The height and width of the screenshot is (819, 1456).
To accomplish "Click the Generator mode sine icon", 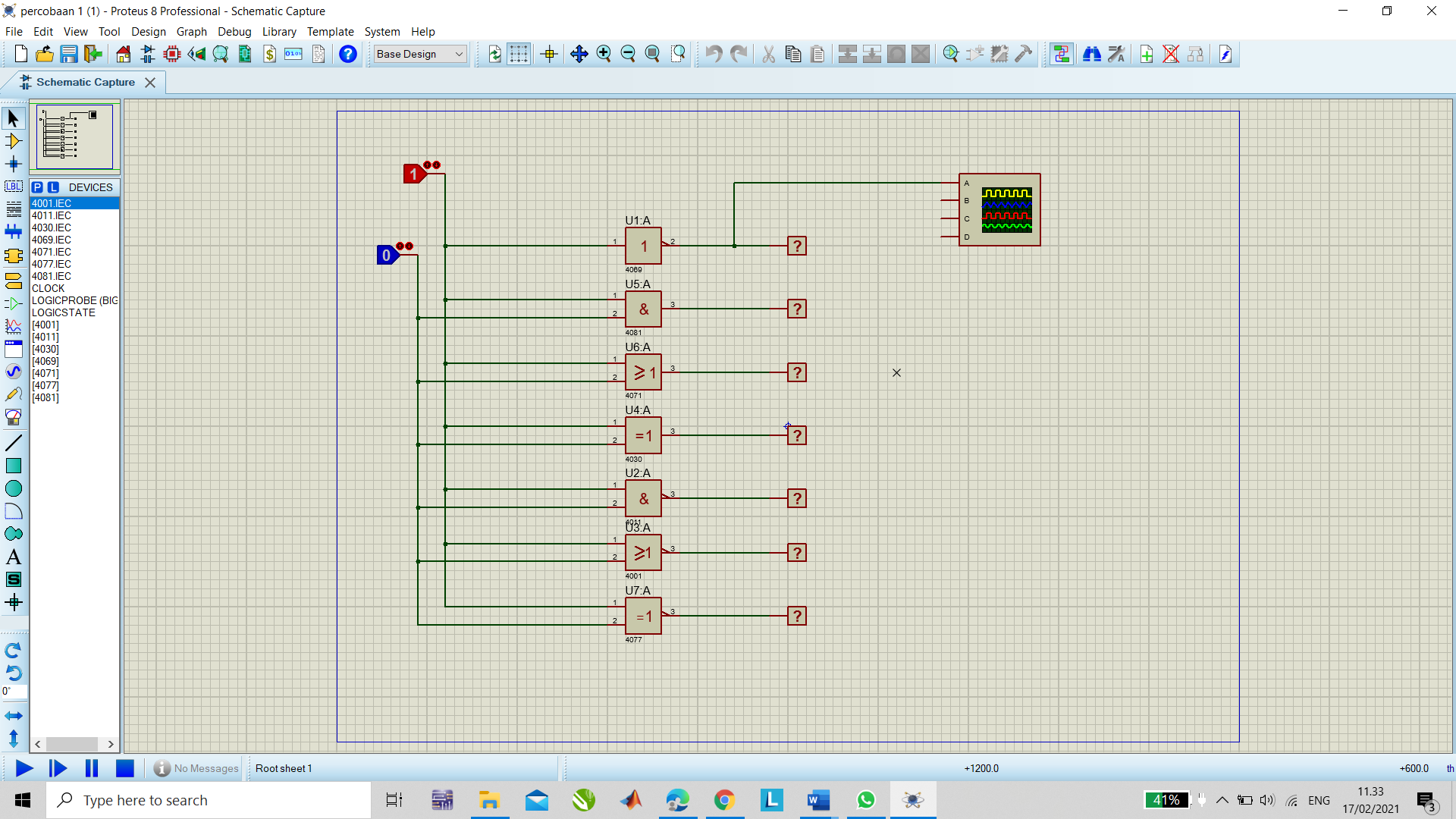I will tap(13, 372).
